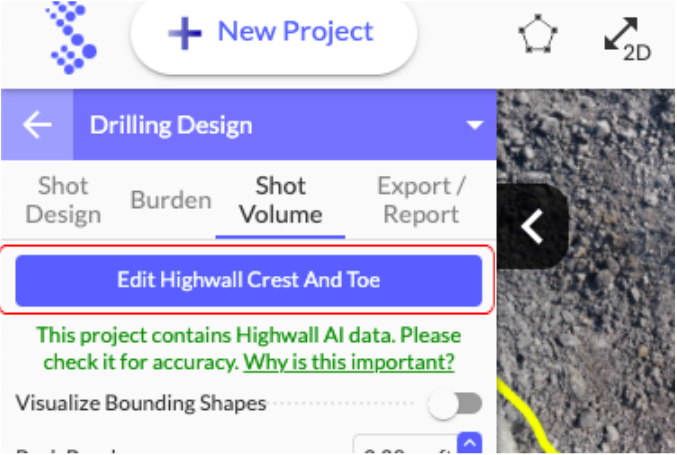Increase value with the blue up stepper arrow
The image size is (677, 455).
470,442
